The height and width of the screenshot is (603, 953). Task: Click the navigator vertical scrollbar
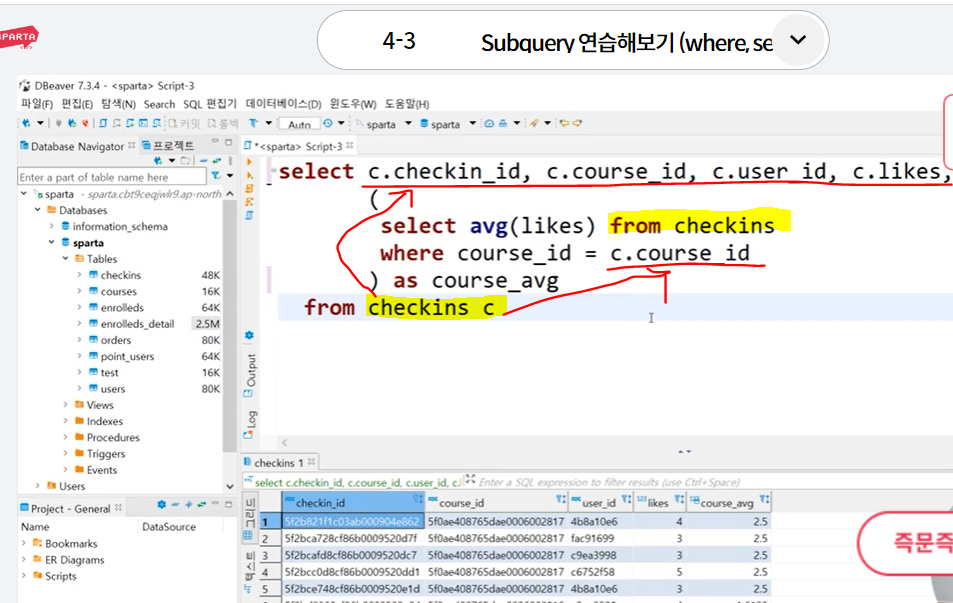coord(229,328)
